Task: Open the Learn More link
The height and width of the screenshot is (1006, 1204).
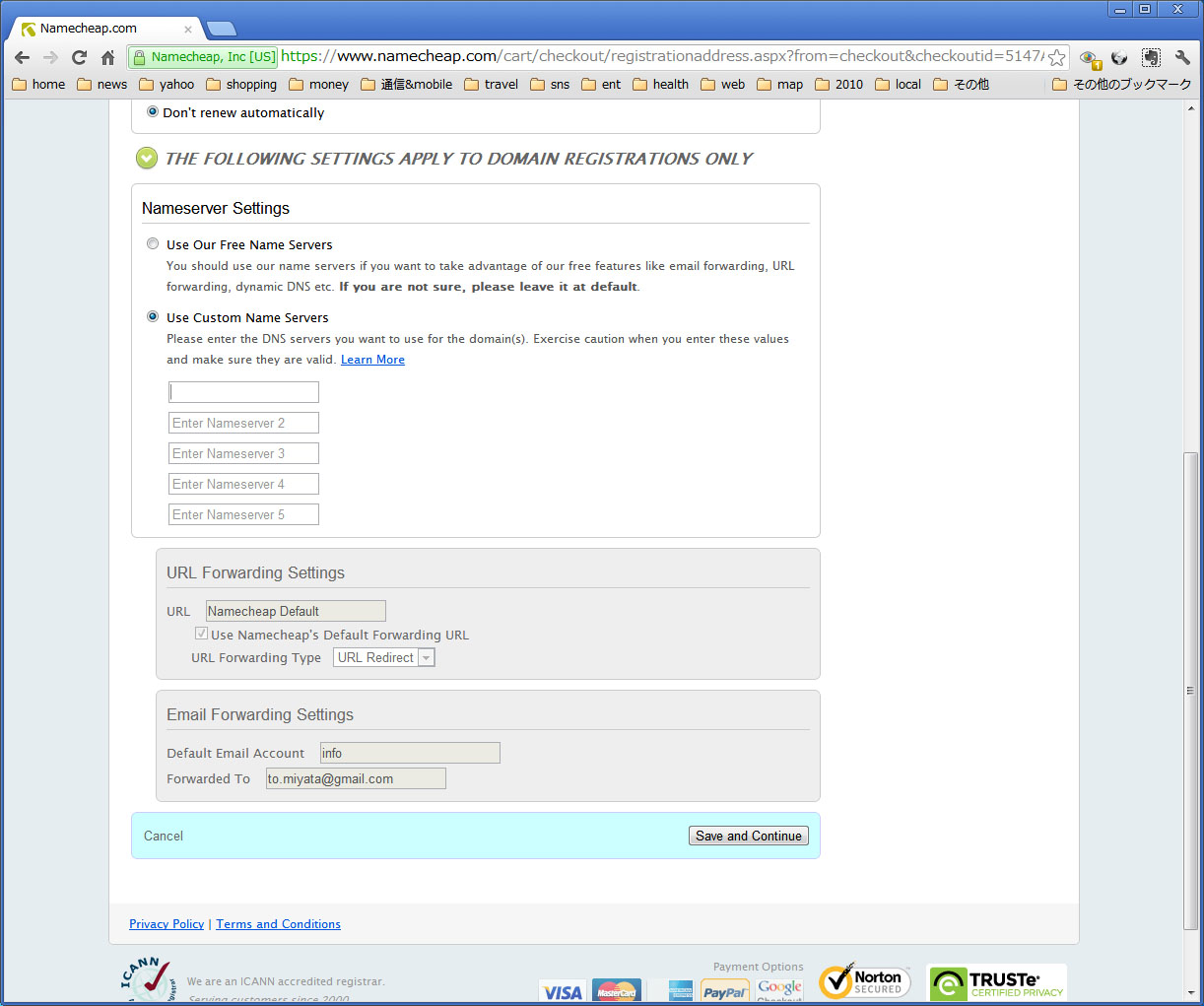Action: [x=372, y=360]
